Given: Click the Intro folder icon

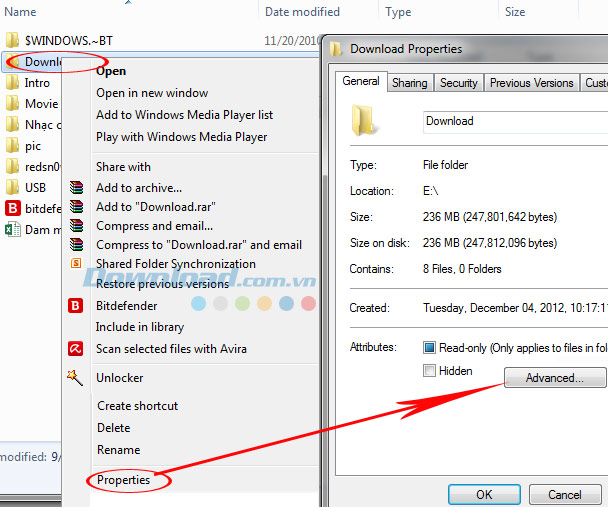Looking at the screenshot, I should click(12, 83).
